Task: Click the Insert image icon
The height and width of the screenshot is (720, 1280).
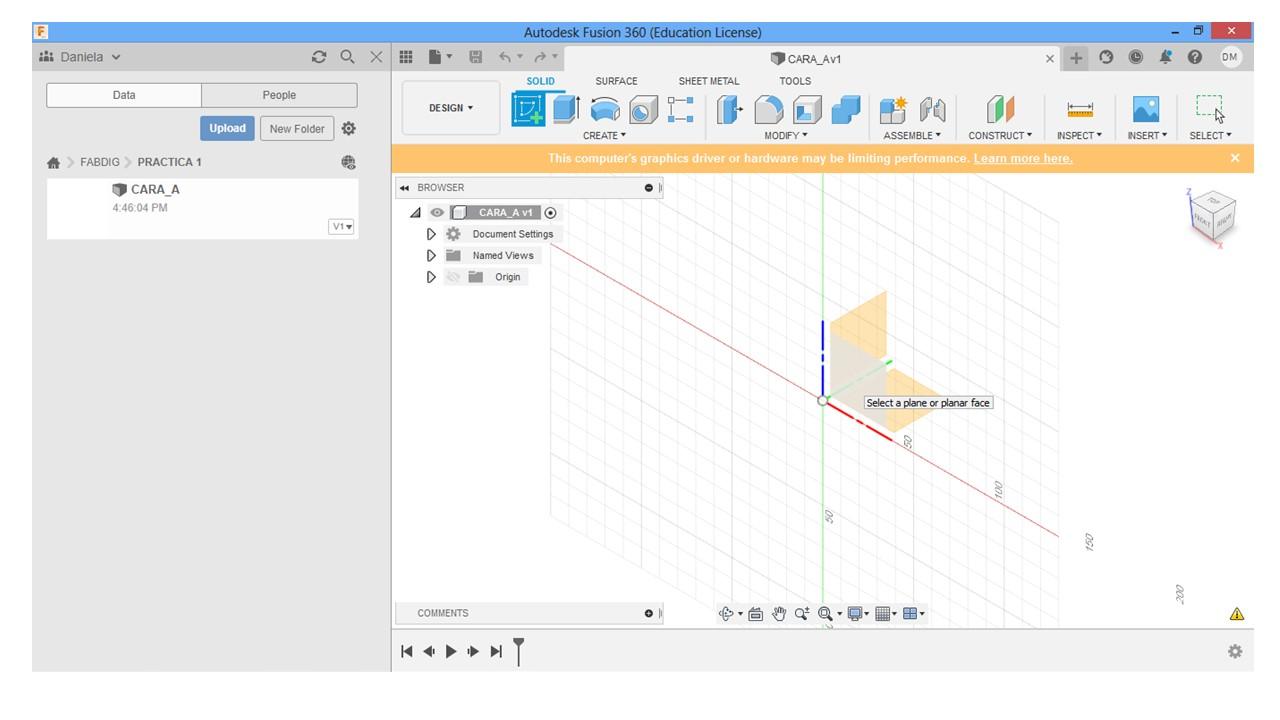Action: 1146,110
